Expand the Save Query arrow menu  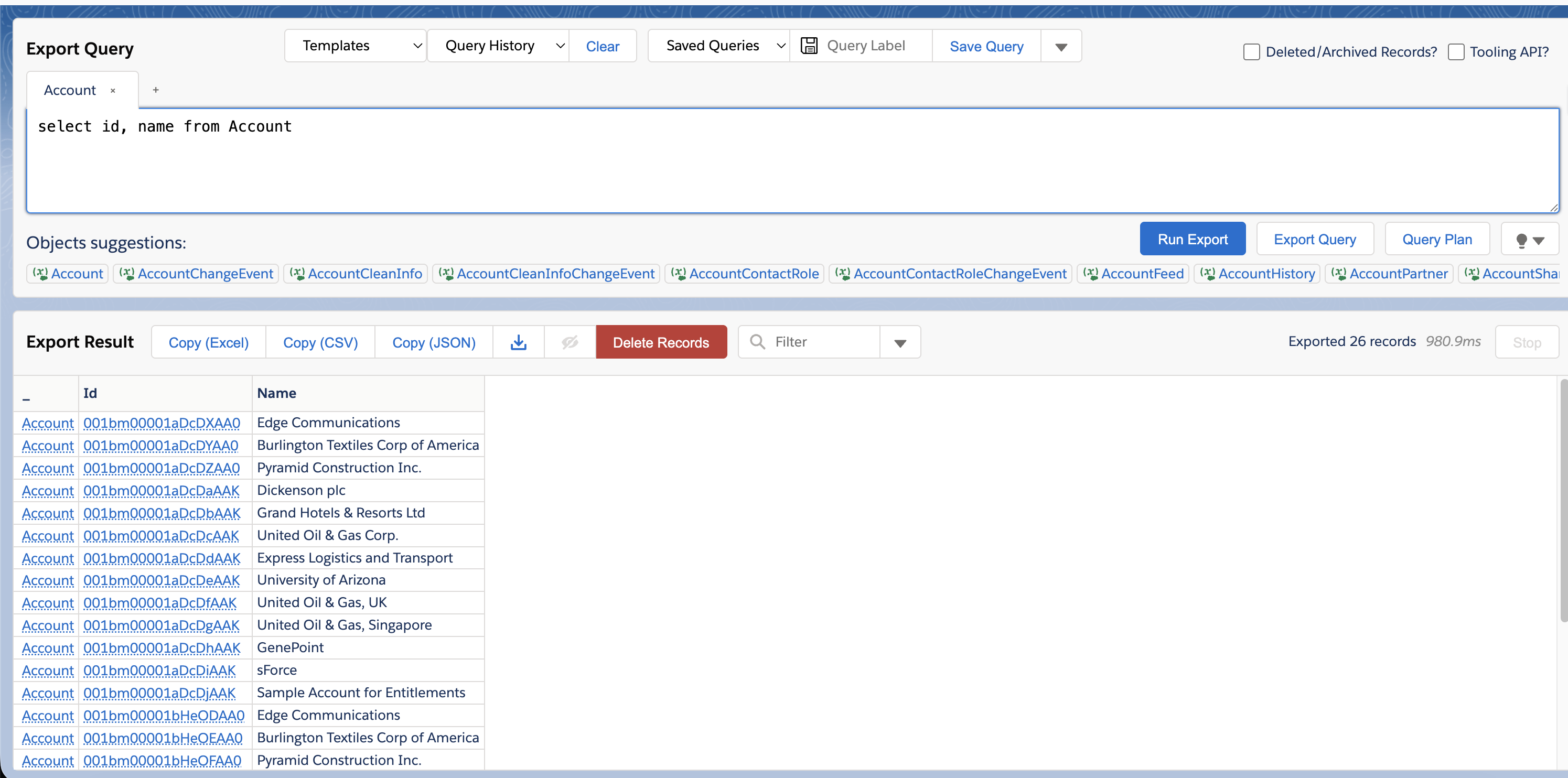coord(1060,47)
